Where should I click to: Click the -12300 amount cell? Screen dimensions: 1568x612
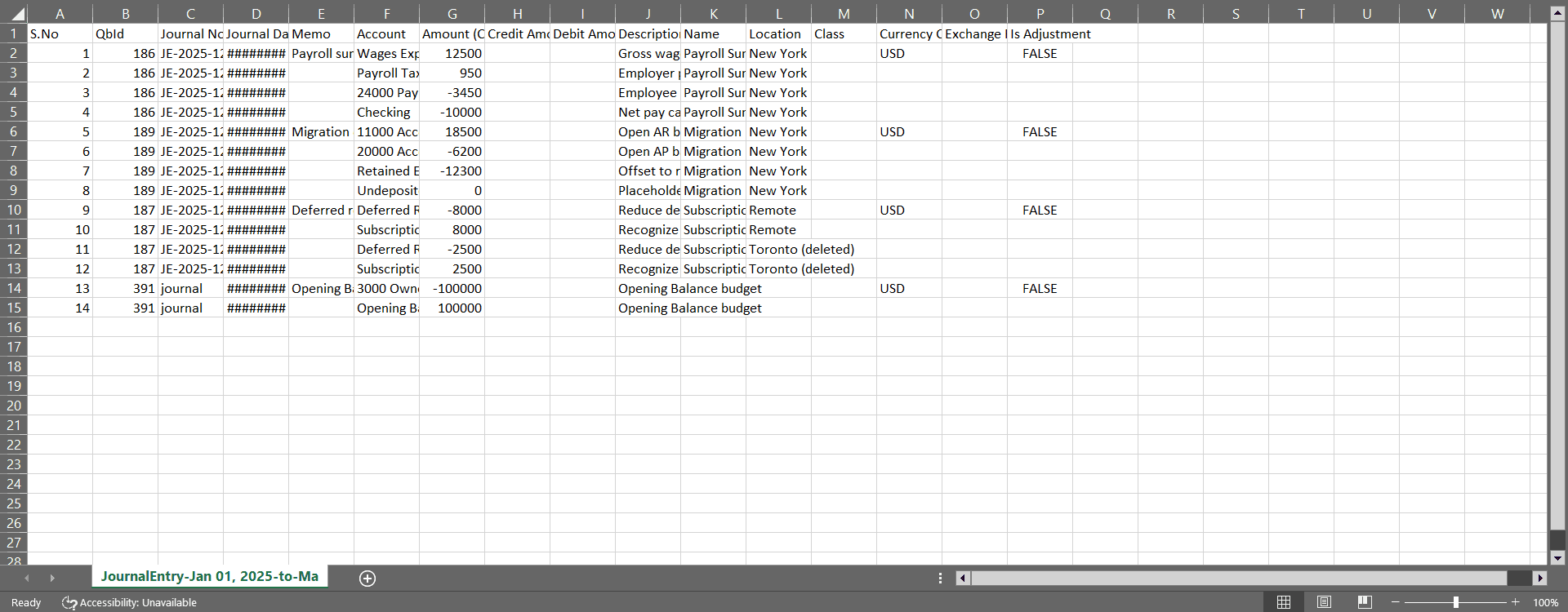(452, 171)
